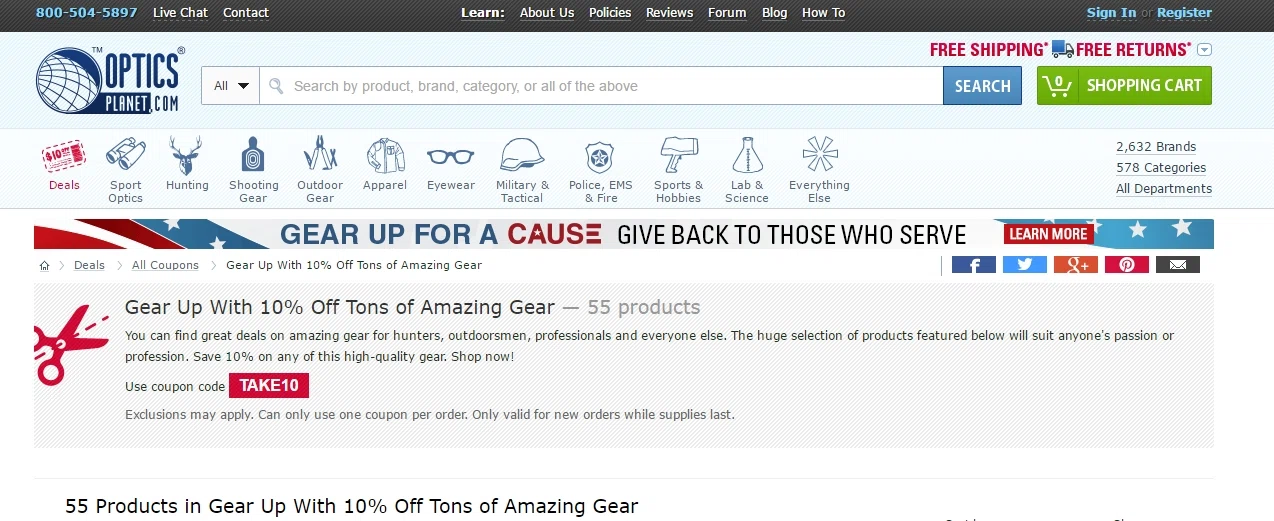Open the All Departments link
Screen dimensions: 1274x521
pyautogui.click(x=1164, y=189)
